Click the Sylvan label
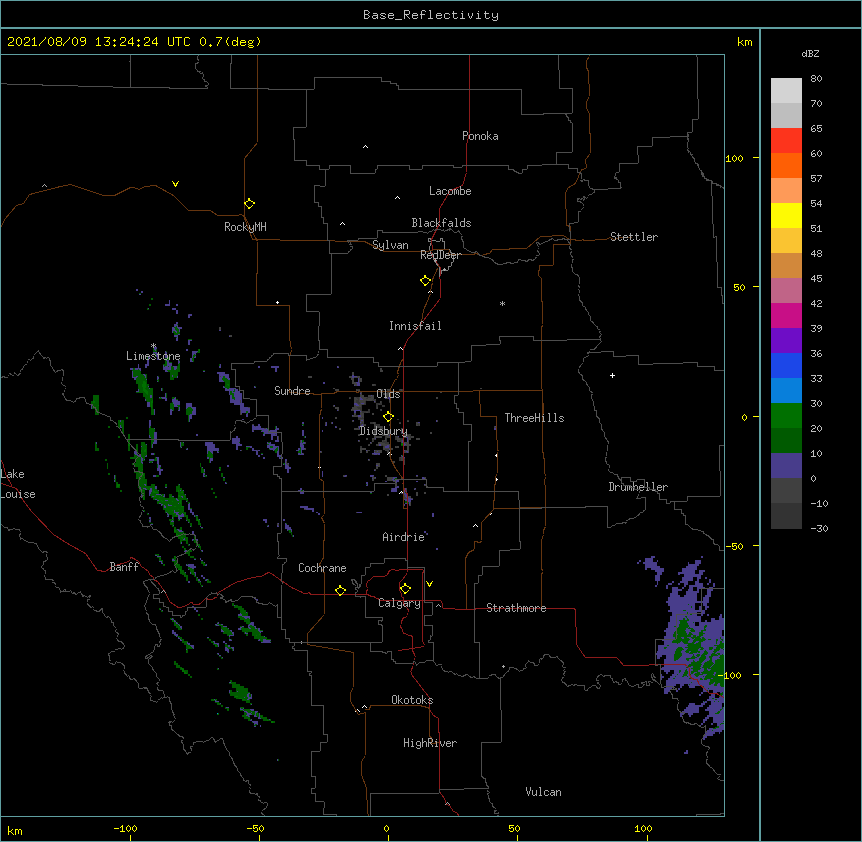Image resolution: width=862 pixels, height=842 pixels. pyautogui.click(x=390, y=245)
